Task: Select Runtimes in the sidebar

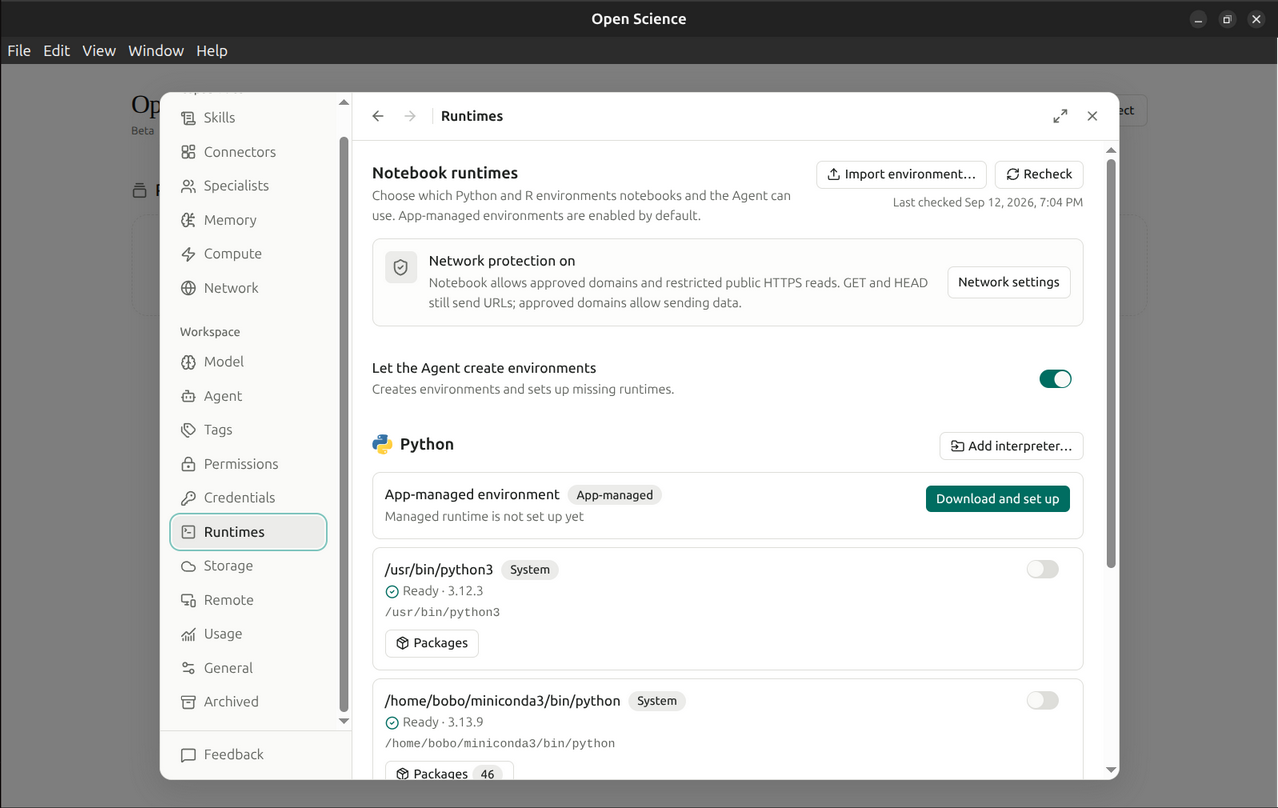Action: click(248, 532)
